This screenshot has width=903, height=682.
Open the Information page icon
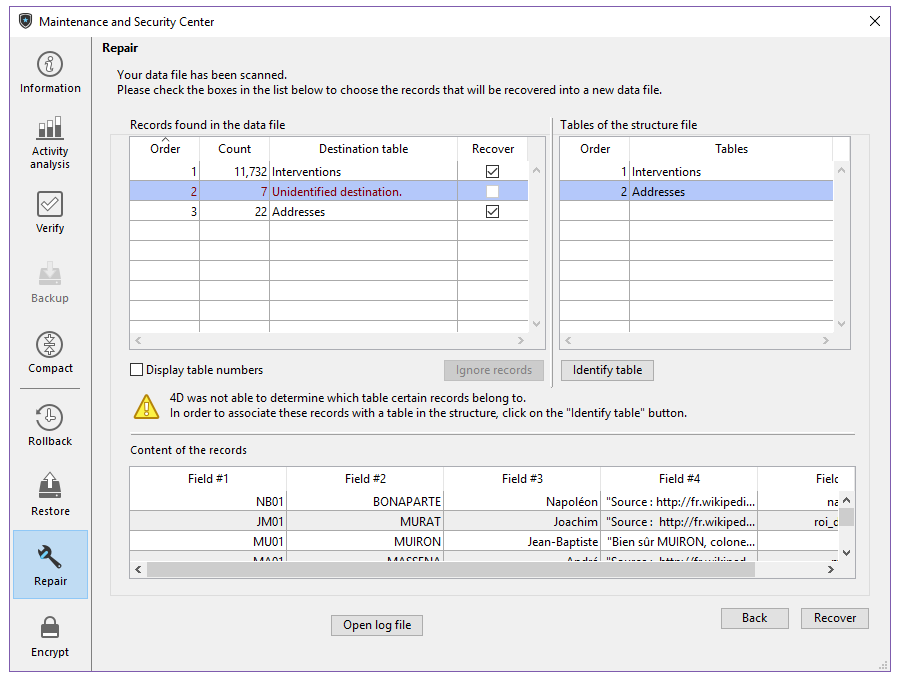[50, 65]
